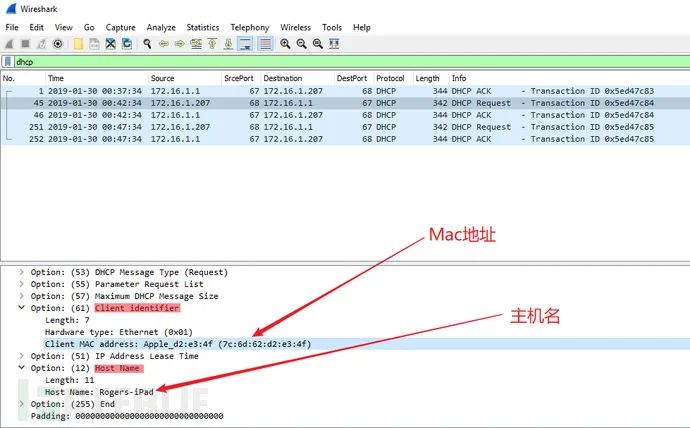Click the zoom in magnifier icon
The width and height of the screenshot is (690, 428).
[285, 44]
